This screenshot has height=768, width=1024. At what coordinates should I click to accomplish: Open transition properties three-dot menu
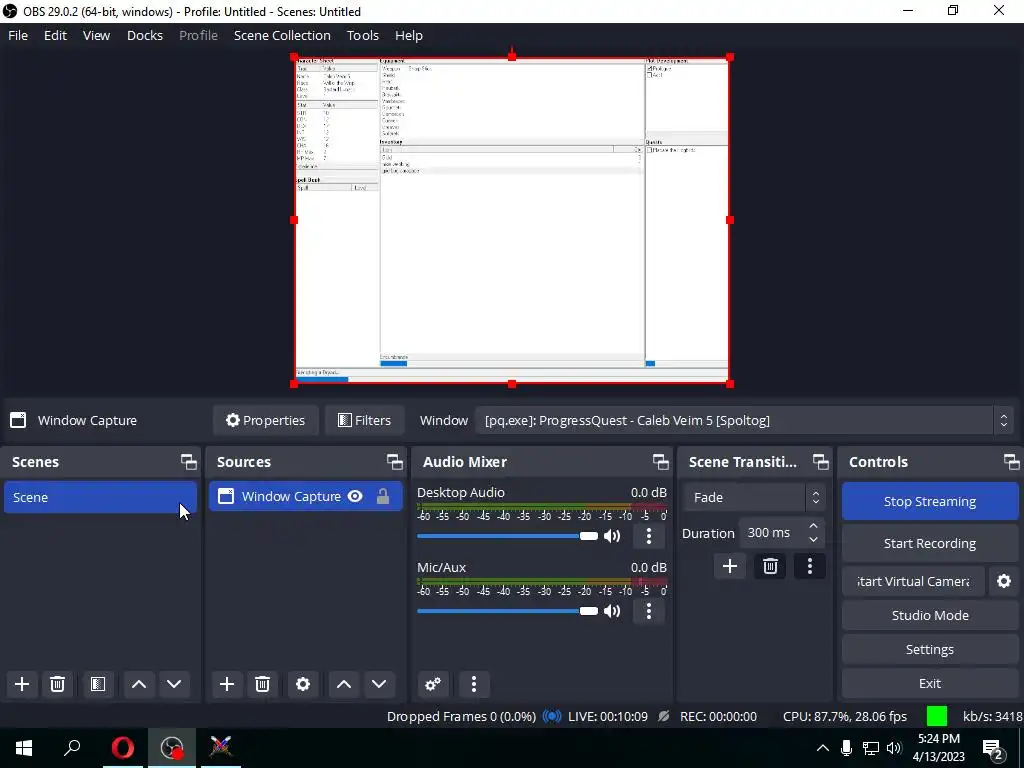click(x=810, y=566)
